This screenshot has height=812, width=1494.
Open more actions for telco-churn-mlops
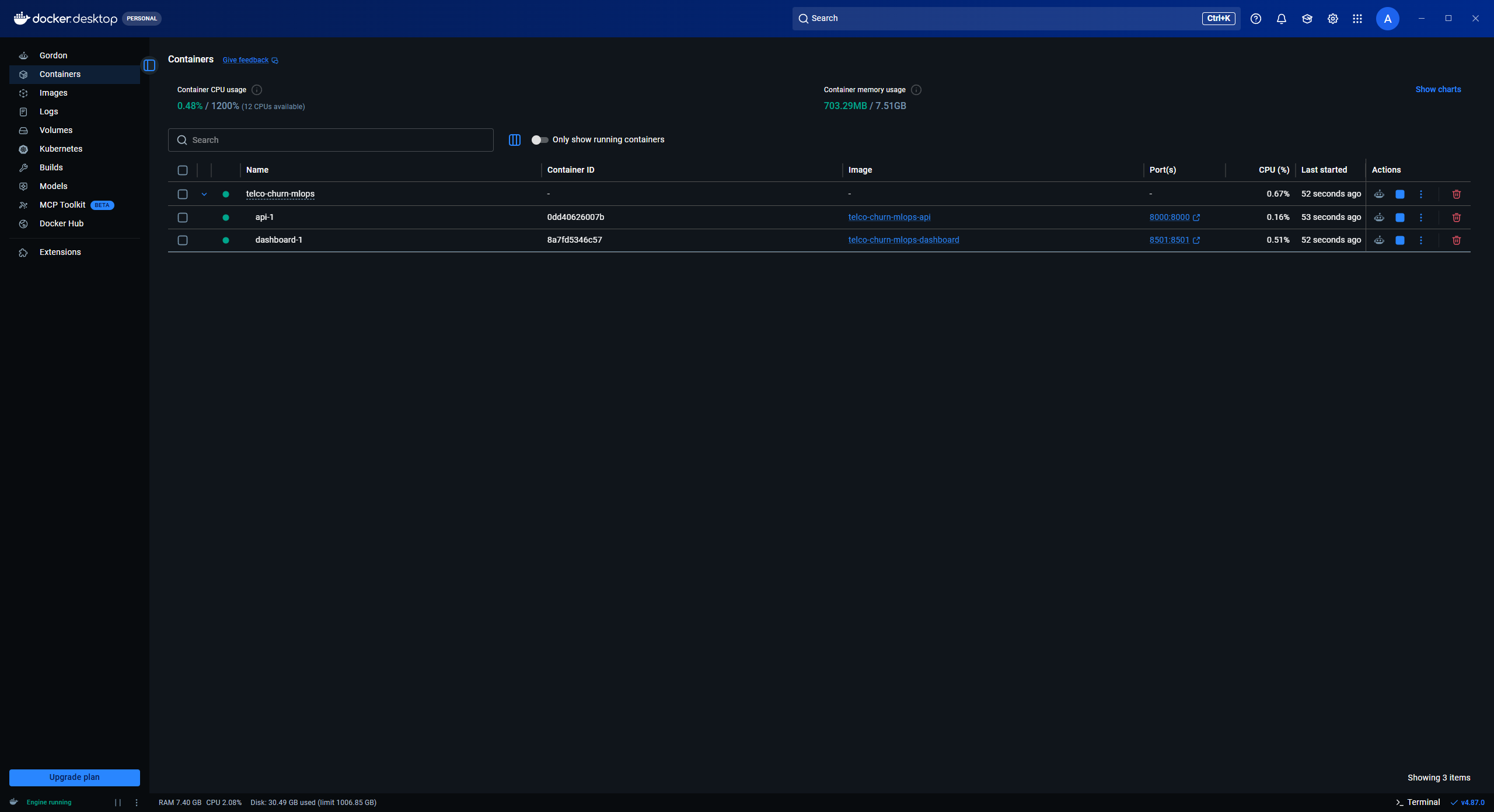[1421, 194]
